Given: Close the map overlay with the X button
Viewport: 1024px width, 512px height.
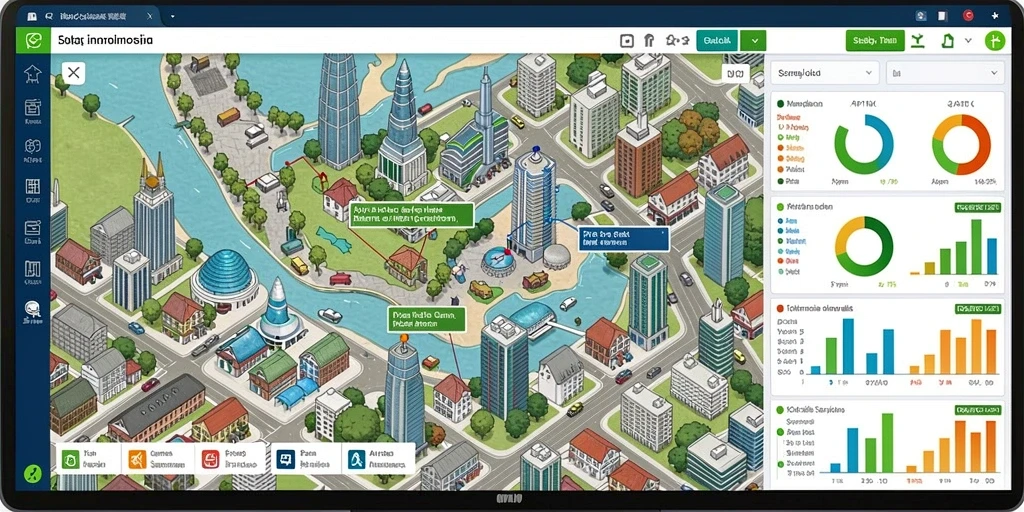Looking at the screenshot, I should pyautogui.click(x=74, y=72).
